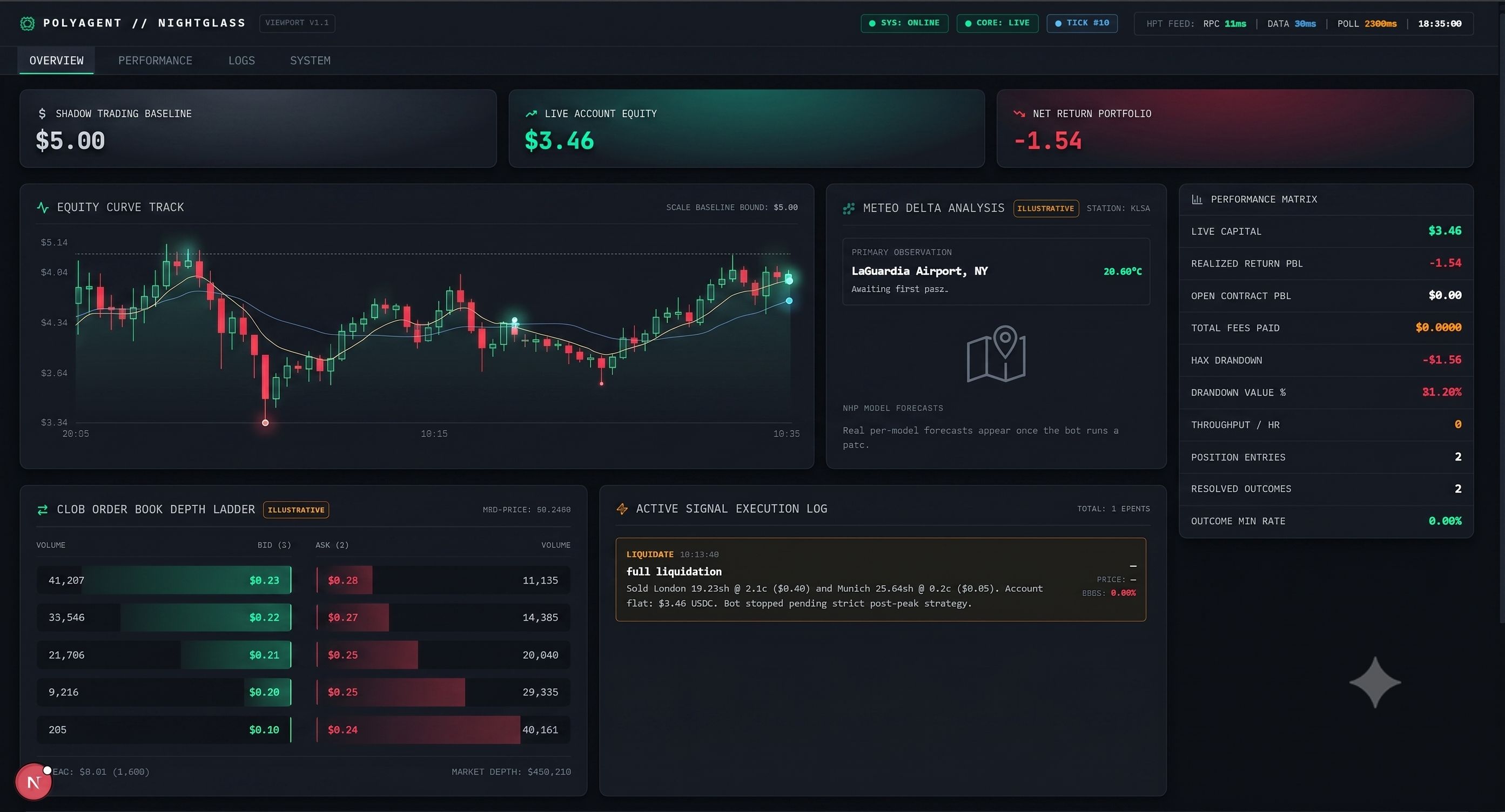Click the LaGuardia Airport, NY observation card
Image resolution: width=1505 pixels, height=812 pixels.
pos(996,272)
